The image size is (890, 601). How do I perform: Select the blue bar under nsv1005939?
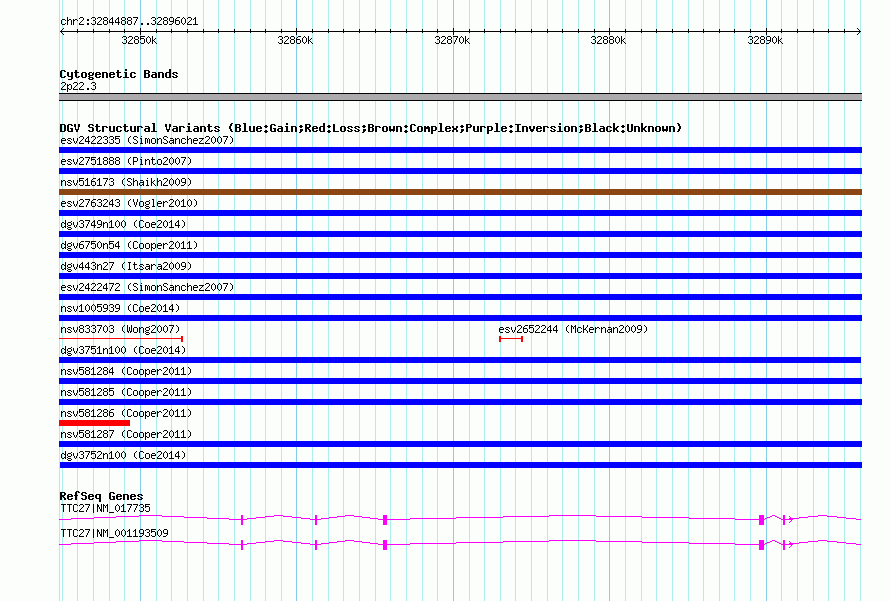point(460,318)
